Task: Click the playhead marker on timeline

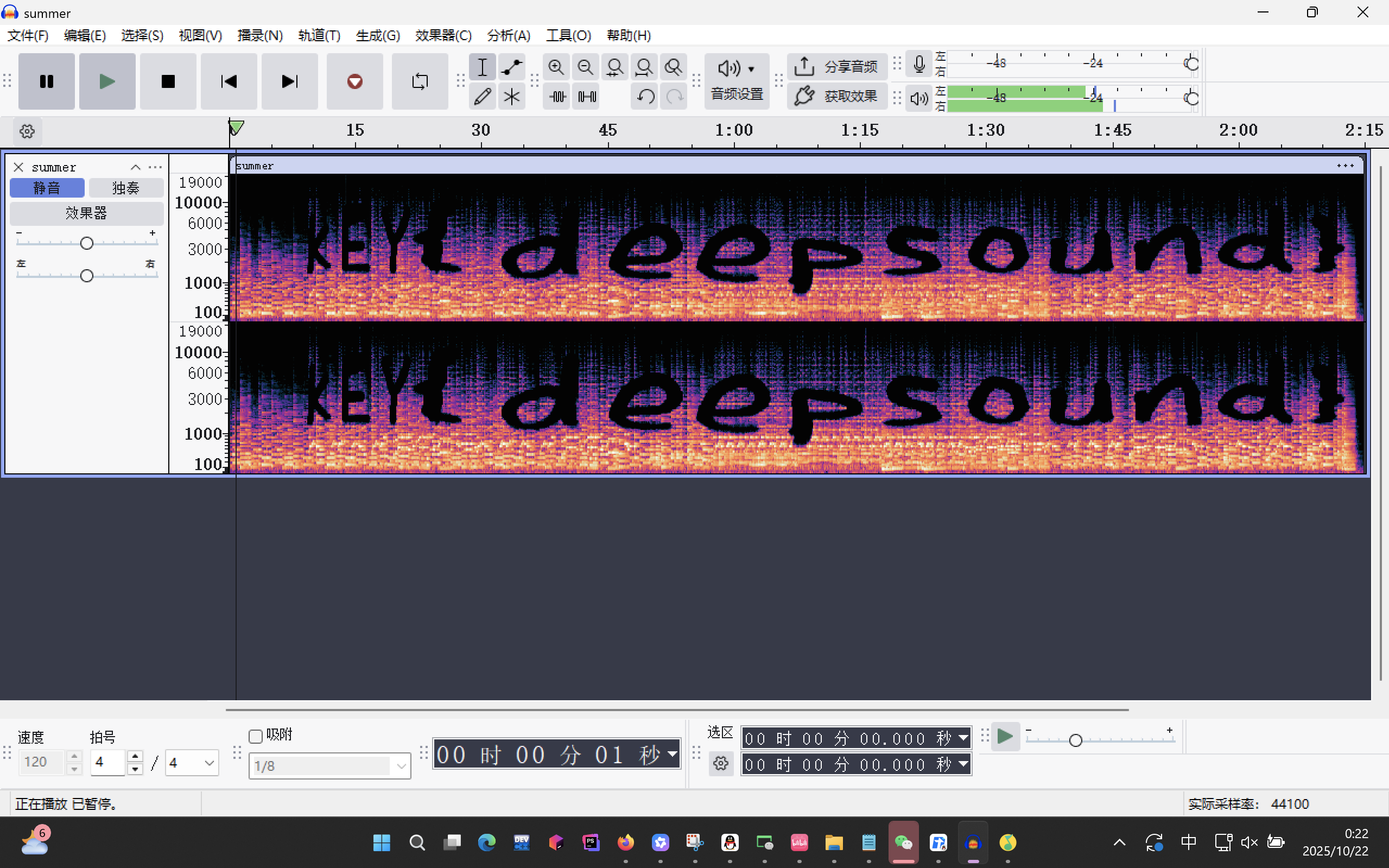Action: click(236, 128)
